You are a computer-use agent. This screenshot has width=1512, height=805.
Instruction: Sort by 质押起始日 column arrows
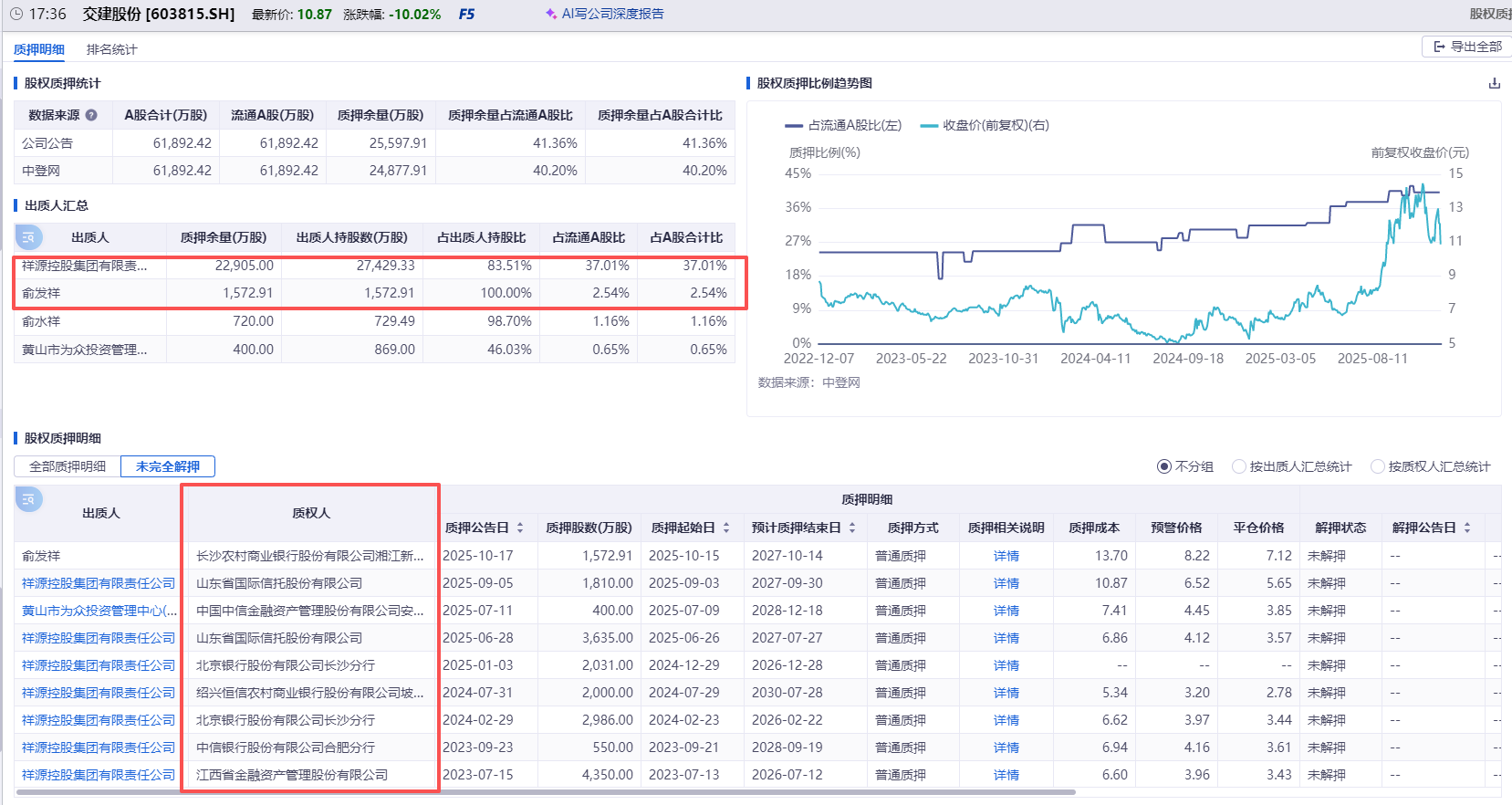[726, 528]
